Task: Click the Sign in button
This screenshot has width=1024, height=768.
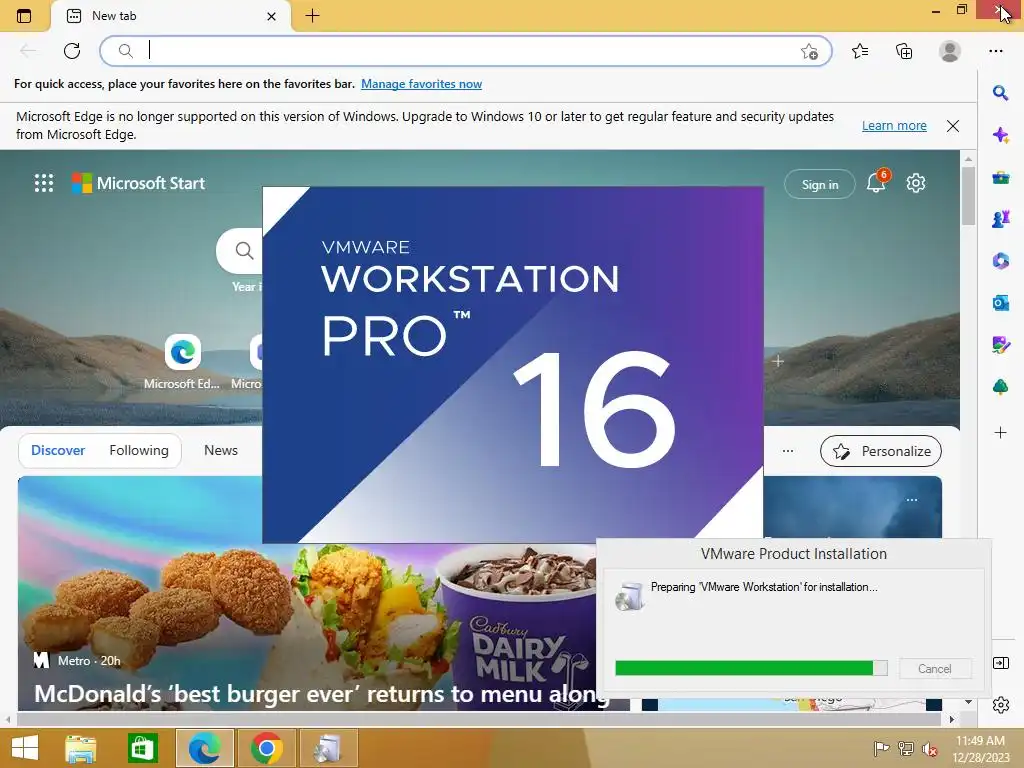Action: pyautogui.click(x=820, y=185)
